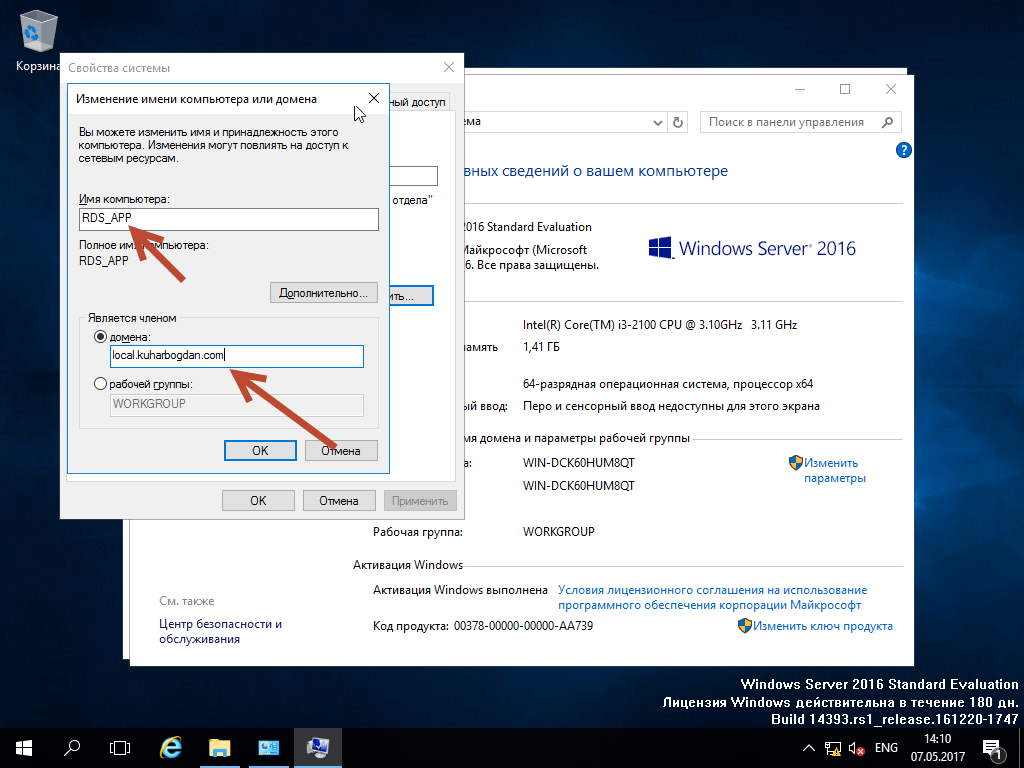Screen dimensions: 1024x768
Task: Switch ENG input language indicator
Action: click(886, 748)
